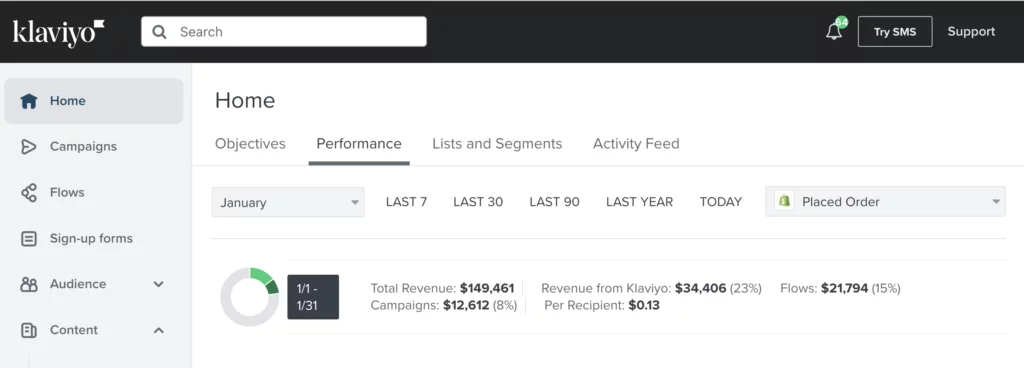Click the Audience people icon
1024x368 pixels.
coord(29,284)
